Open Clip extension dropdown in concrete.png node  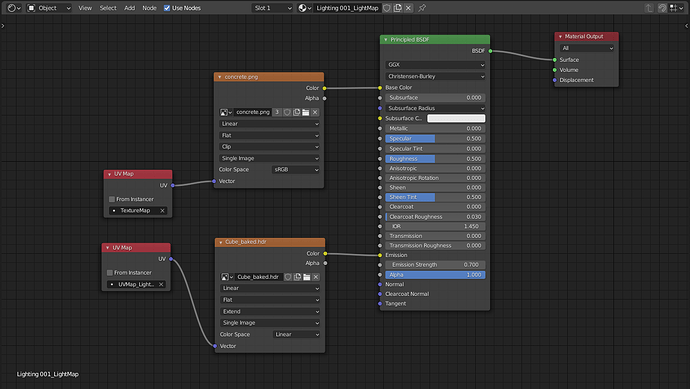tap(269, 147)
